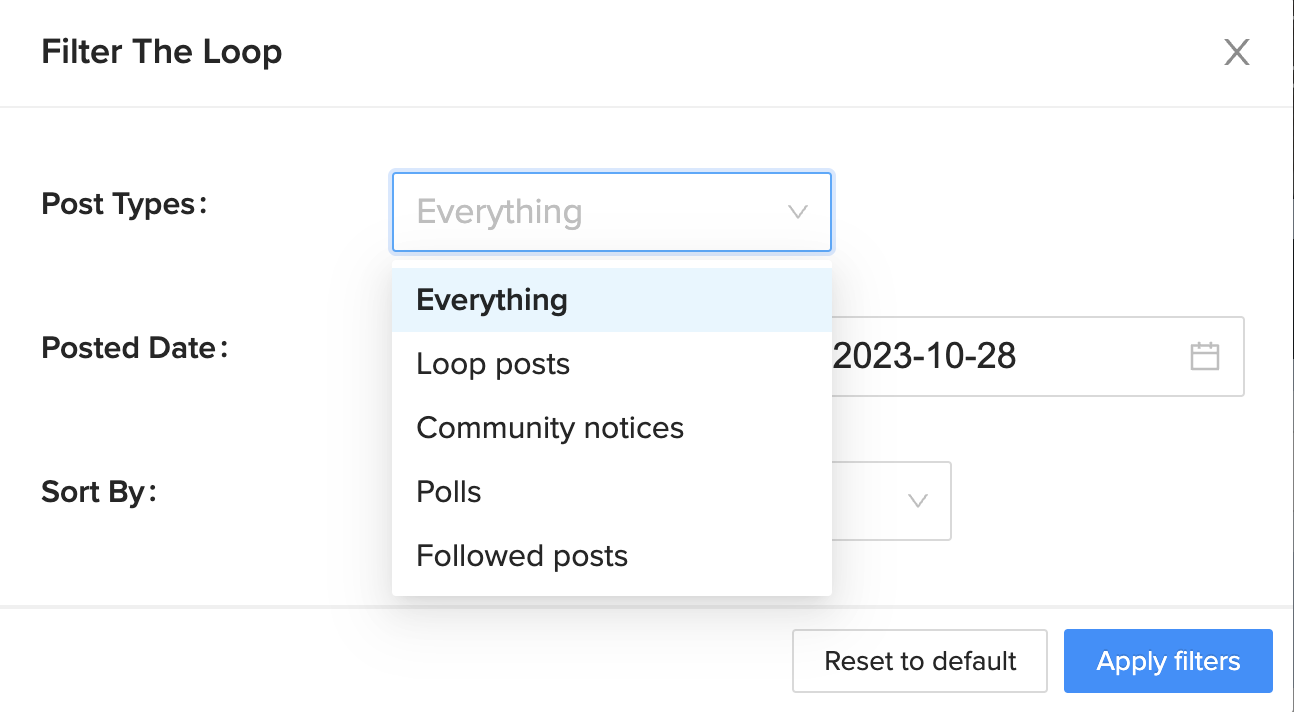Image resolution: width=1294 pixels, height=712 pixels.
Task: Click the Posted Date label
Action: pos(135,348)
